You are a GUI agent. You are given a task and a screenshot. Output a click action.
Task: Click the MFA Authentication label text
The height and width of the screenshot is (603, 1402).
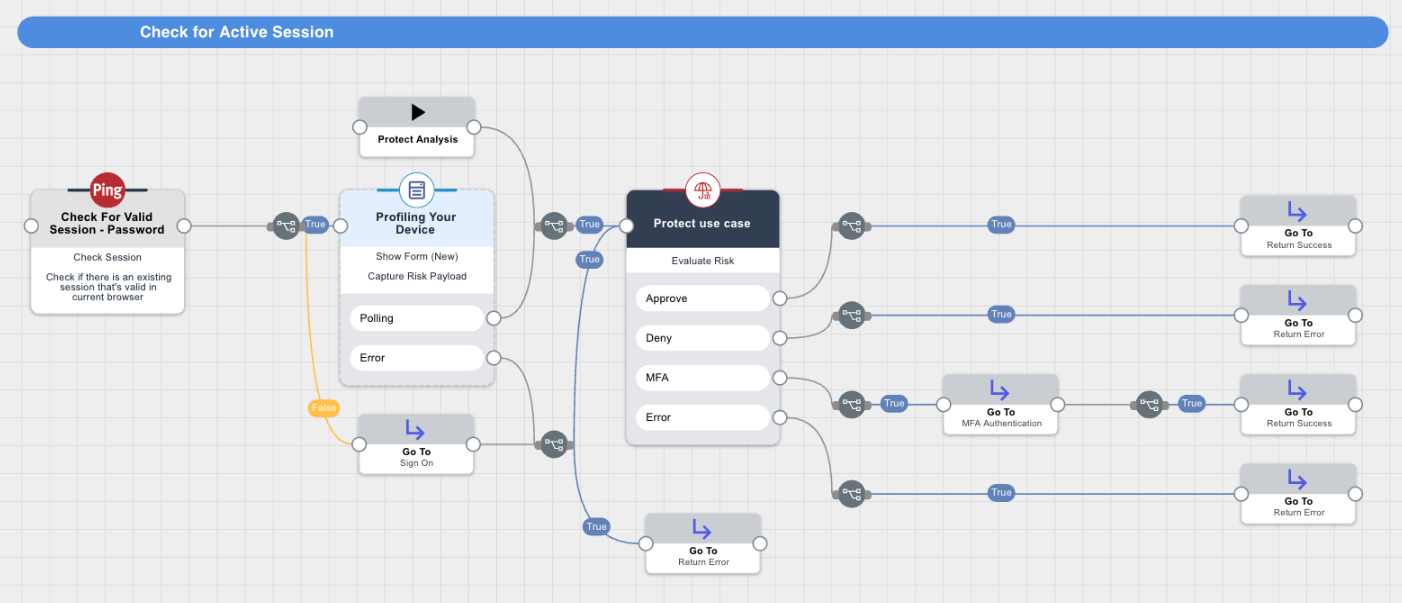[1001, 423]
